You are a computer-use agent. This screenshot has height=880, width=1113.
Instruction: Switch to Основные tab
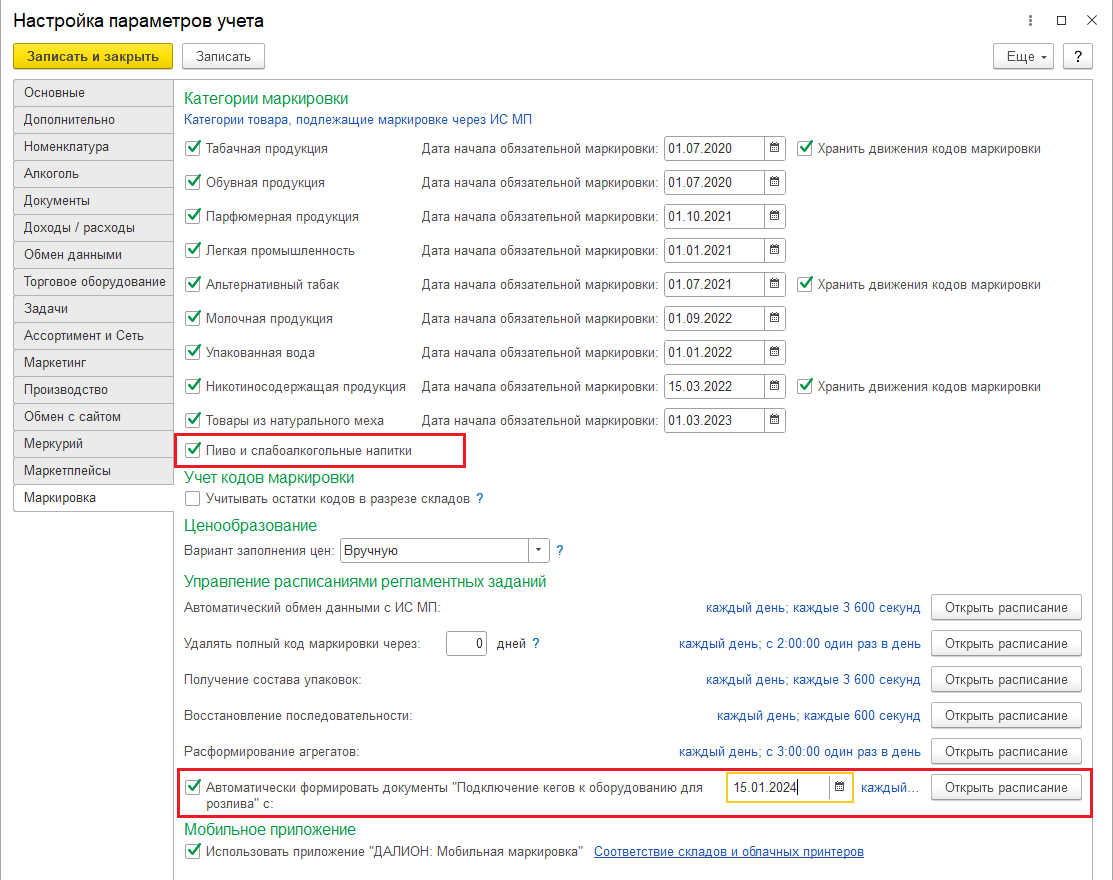tap(93, 93)
